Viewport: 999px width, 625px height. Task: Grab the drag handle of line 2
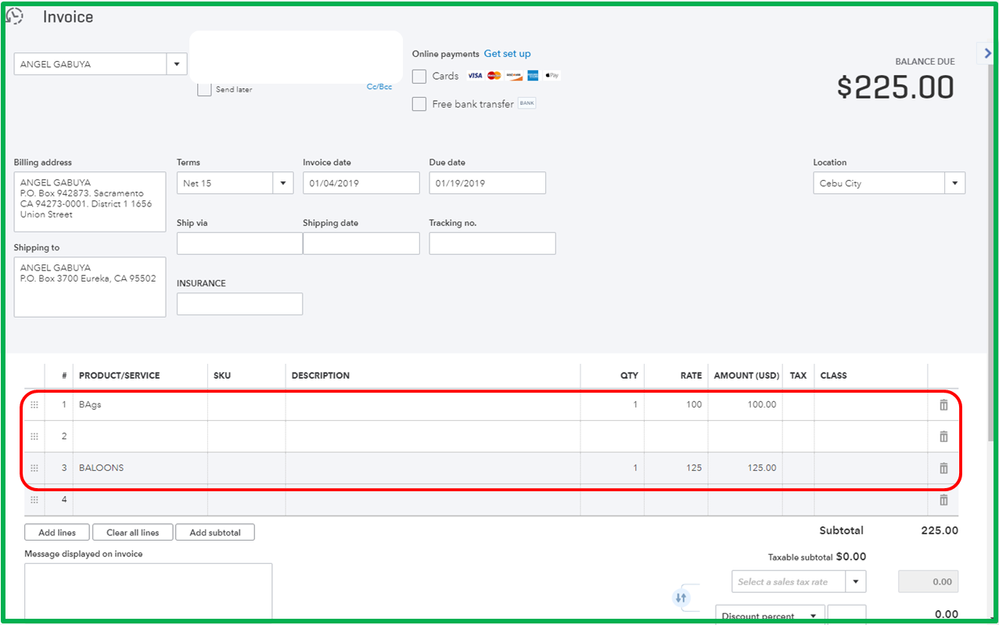tap(34, 436)
